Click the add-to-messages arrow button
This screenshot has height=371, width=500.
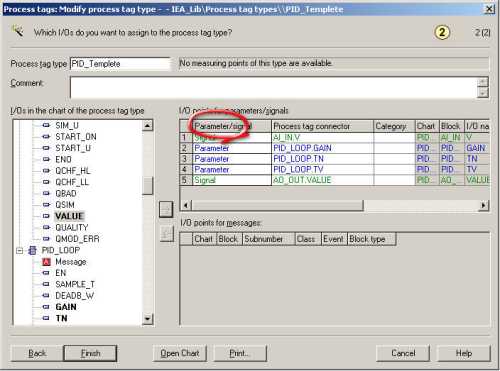[x=166, y=234]
